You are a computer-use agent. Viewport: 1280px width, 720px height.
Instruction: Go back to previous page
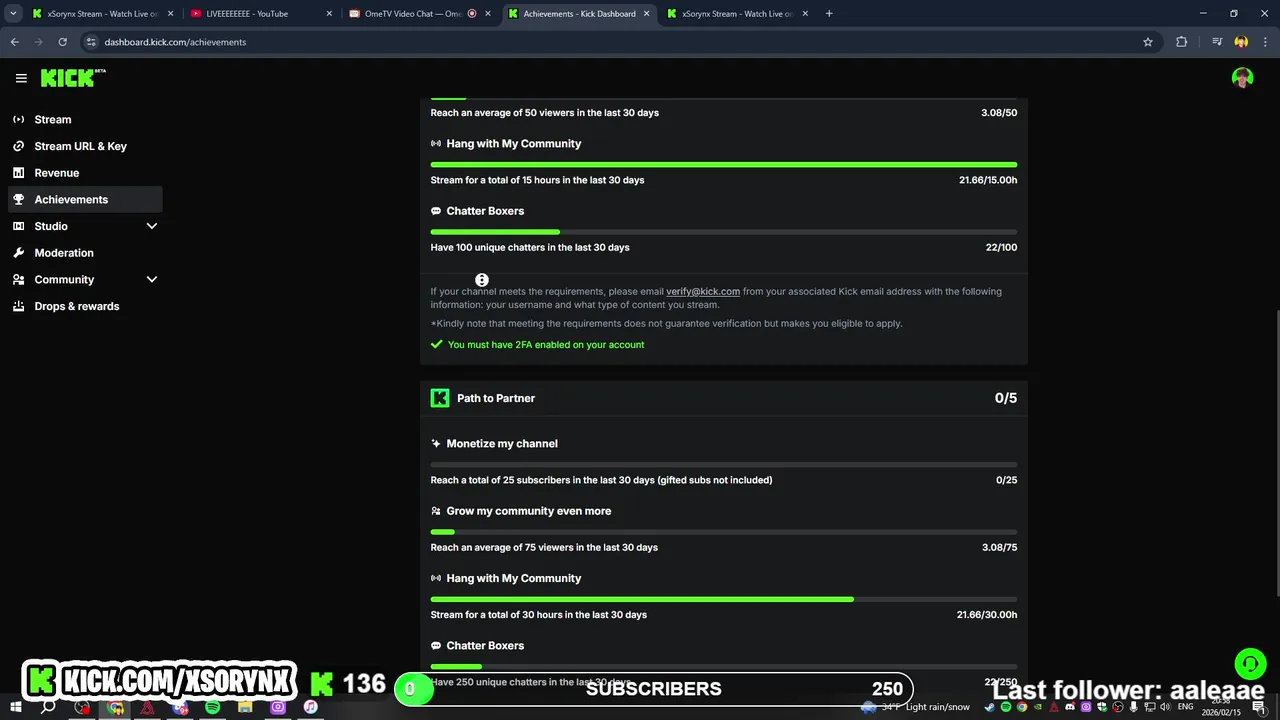[14, 42]
